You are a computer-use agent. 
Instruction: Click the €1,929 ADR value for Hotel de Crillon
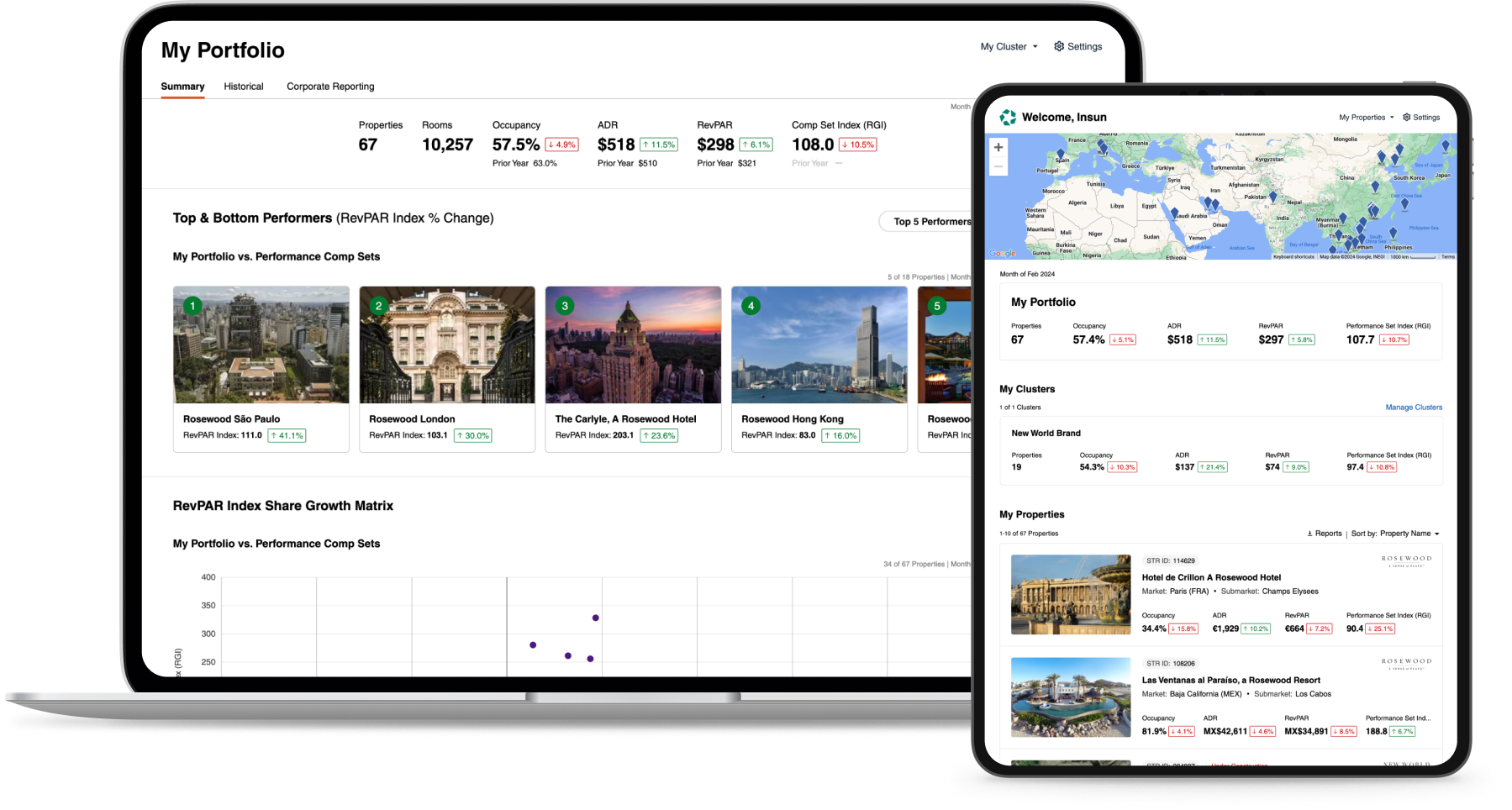[1225, 629]
